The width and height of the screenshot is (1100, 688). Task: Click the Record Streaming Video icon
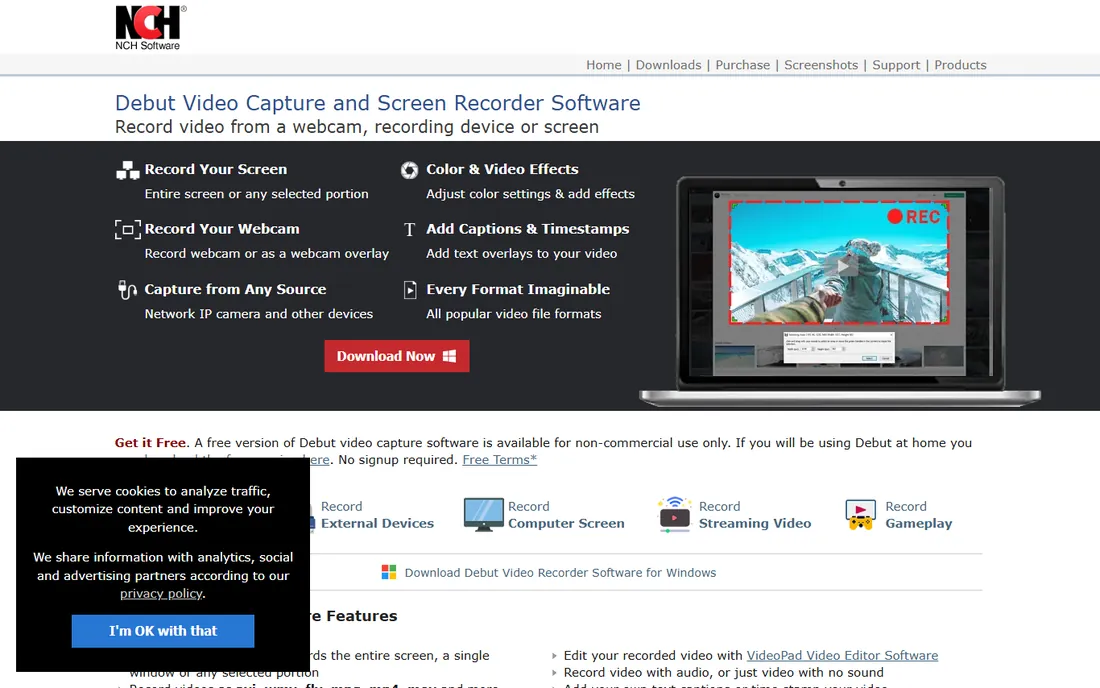point(674,515)
